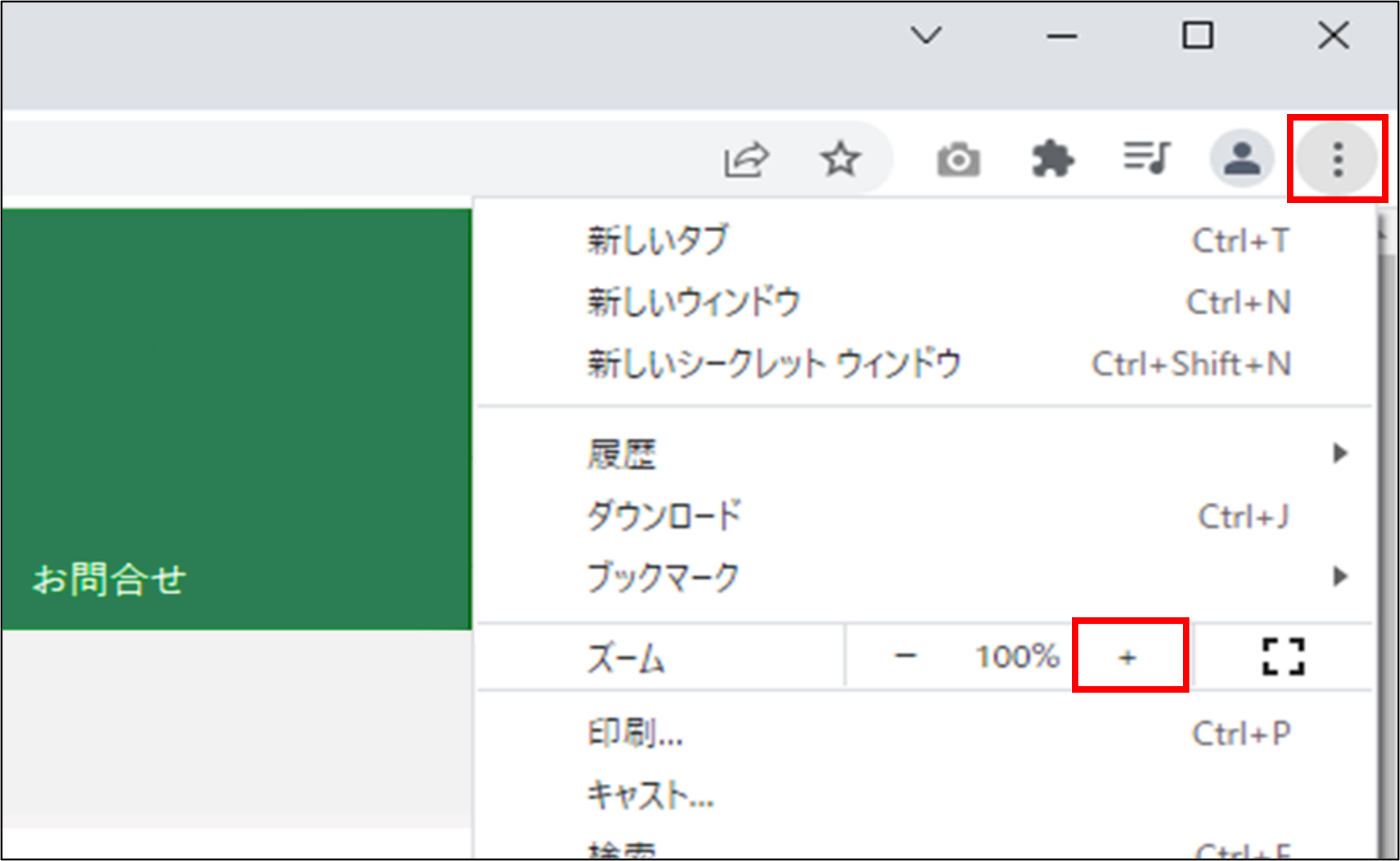
Task: Decrease zoom with minus button
Action: tap(905, 656)
